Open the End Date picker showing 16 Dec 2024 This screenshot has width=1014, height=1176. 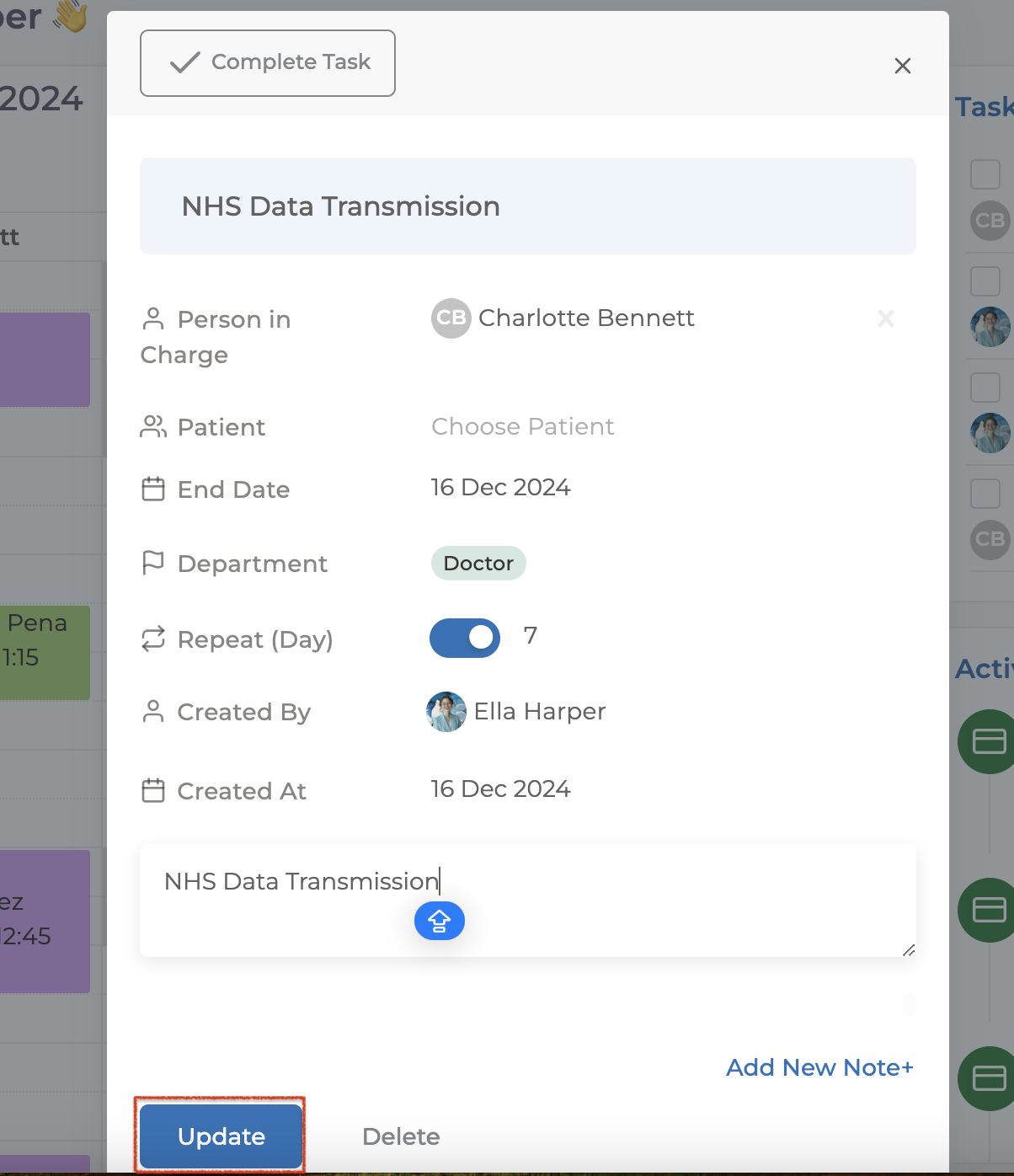coord(500,488)
